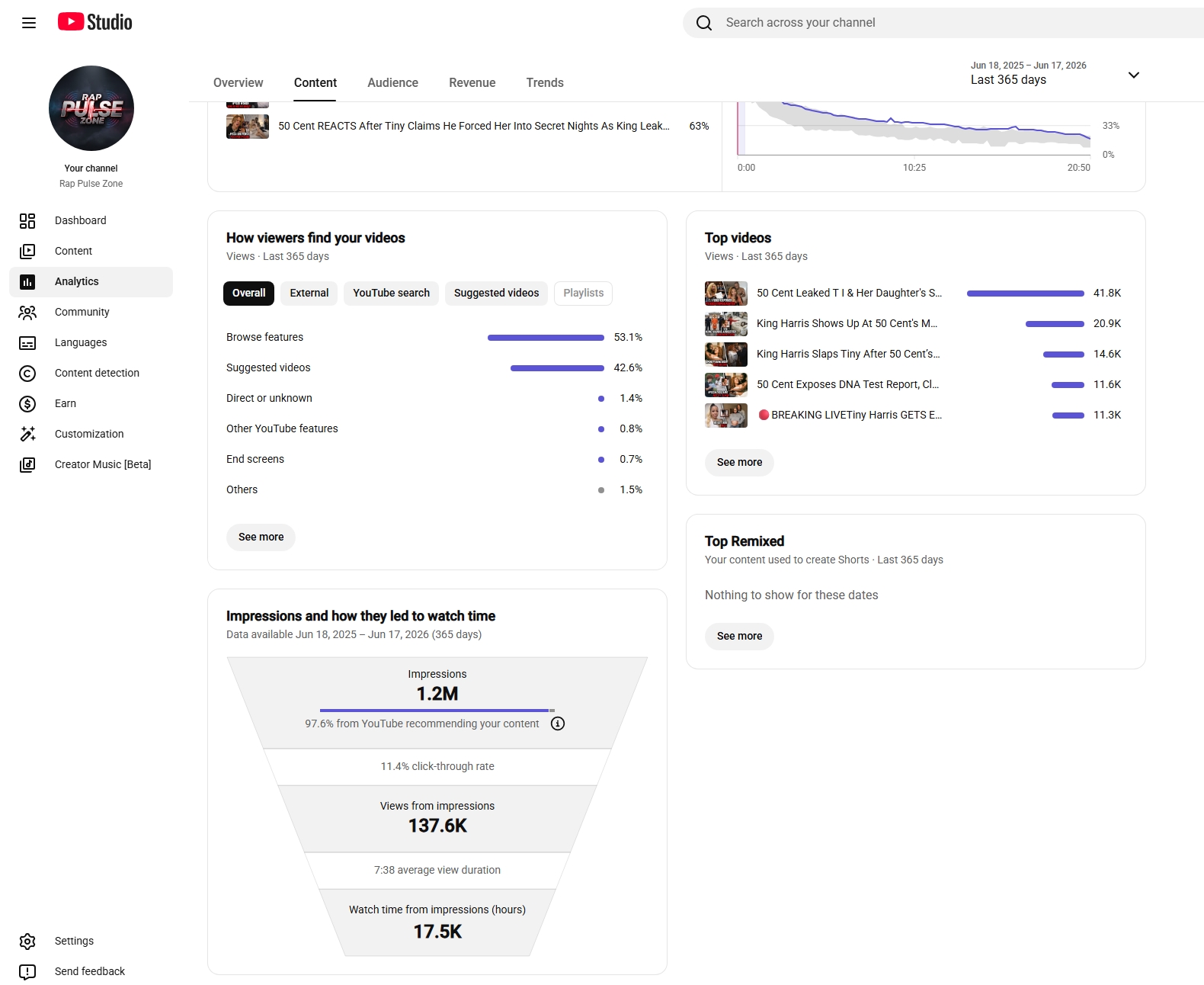Image resolution: width=1204 pixels, height=985 pixels.
Task: Click the Content play-box sidebar icon
Action: 27,251
